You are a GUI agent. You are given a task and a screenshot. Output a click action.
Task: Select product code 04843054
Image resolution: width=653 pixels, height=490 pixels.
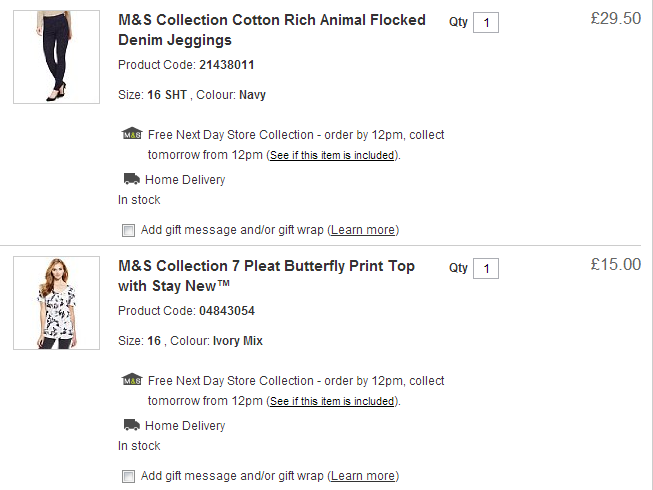(227, 311)
